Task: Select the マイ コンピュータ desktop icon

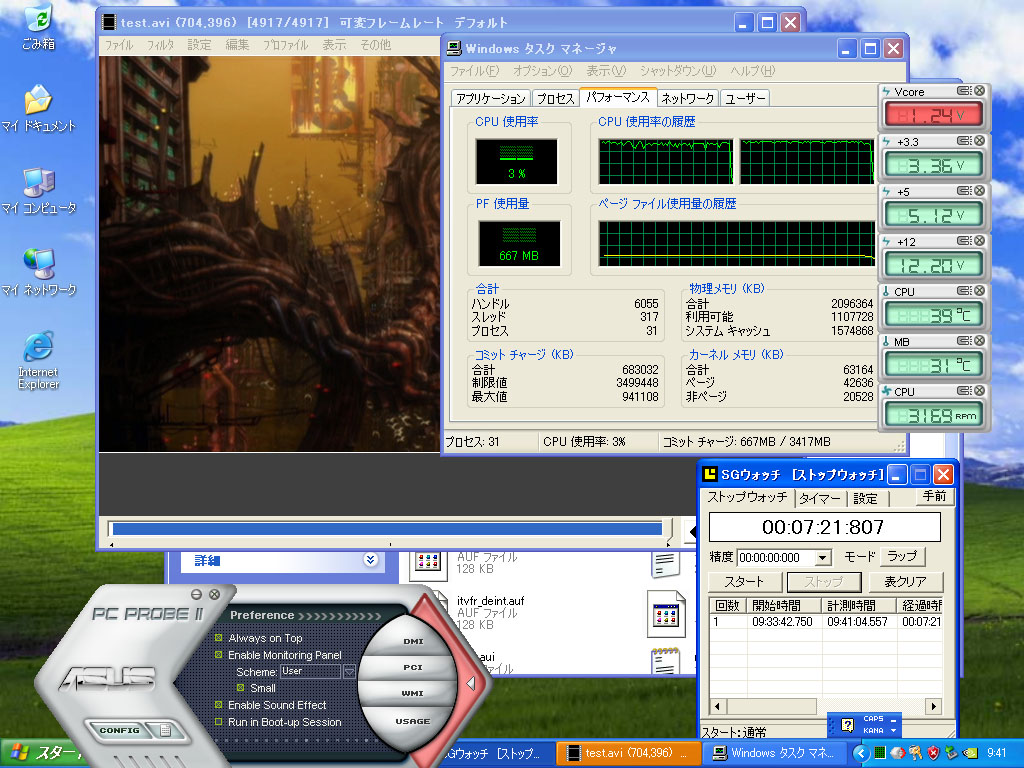Action: [39, 191]
